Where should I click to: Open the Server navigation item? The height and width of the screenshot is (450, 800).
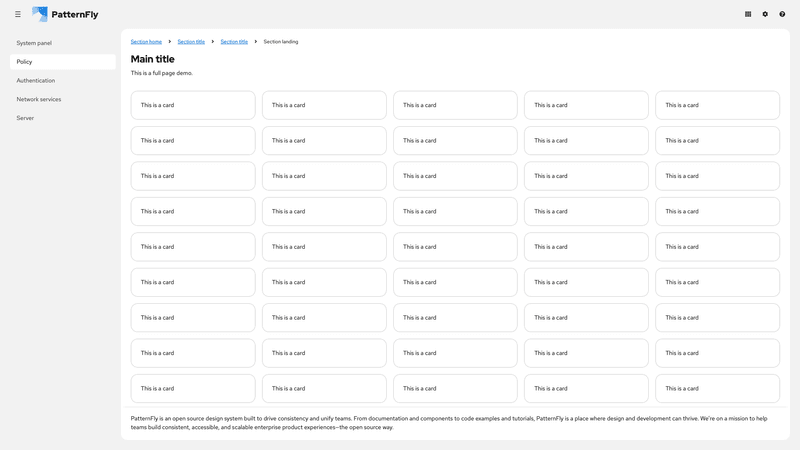(25, 118)
